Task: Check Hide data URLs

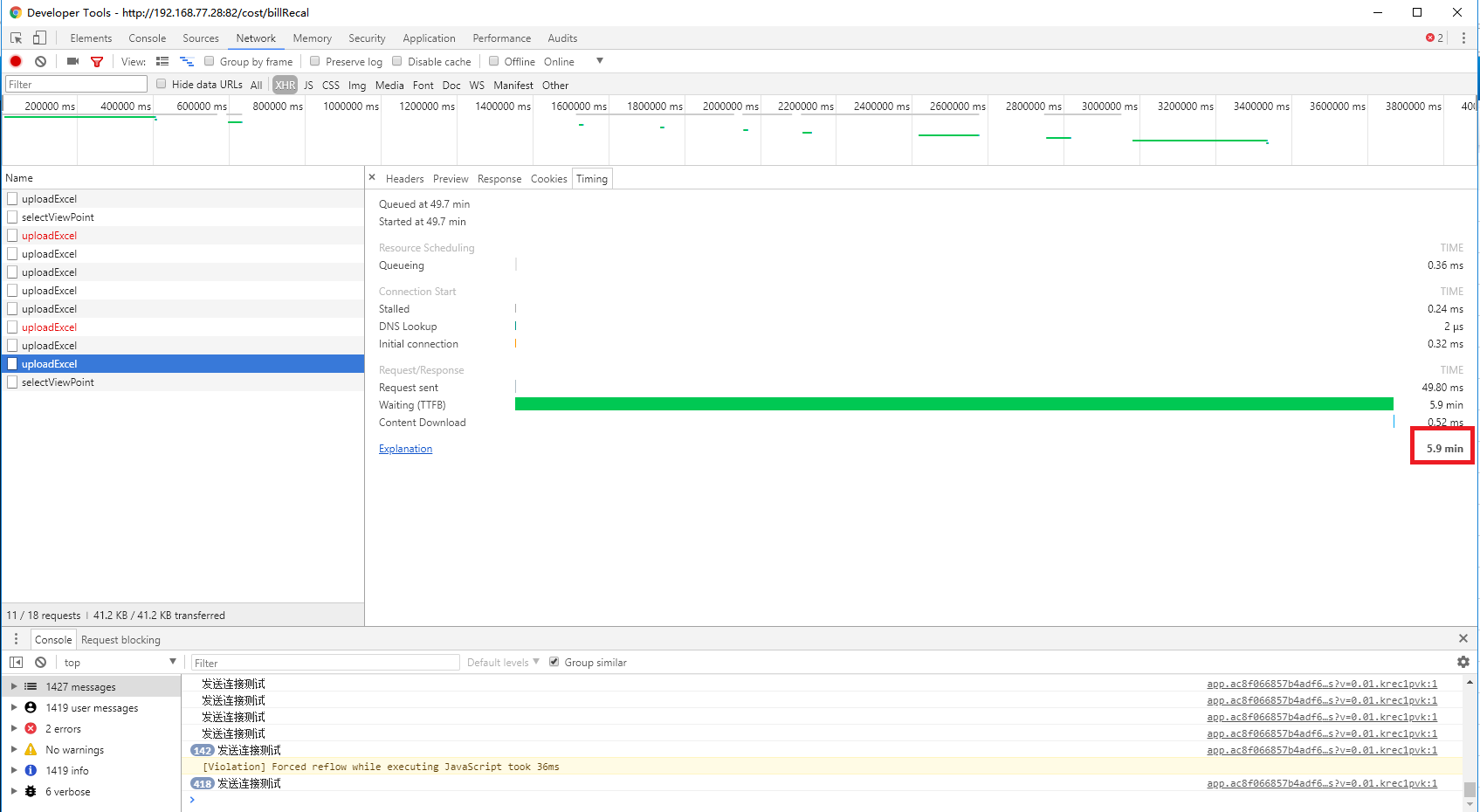Action: coord(162,84)
